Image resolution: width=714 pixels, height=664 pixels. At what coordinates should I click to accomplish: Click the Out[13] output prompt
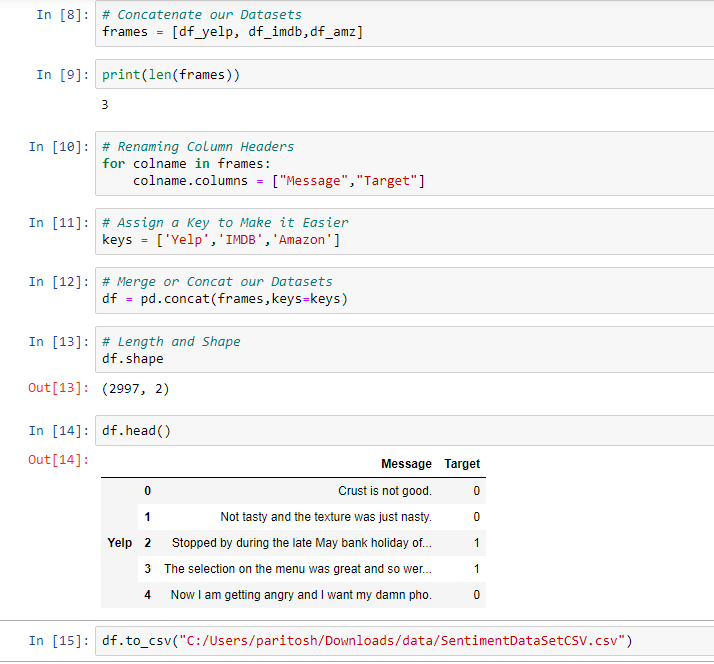pyautogui.click(x=59, y=388)
